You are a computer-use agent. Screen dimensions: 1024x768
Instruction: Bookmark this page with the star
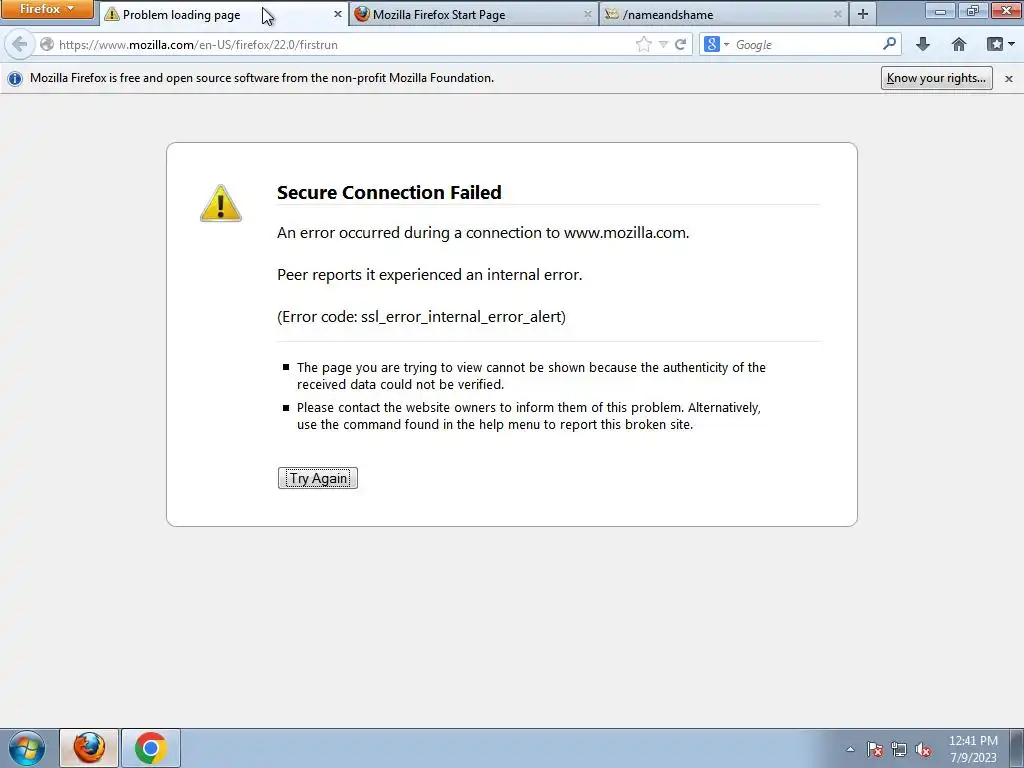tap(643, 44)
